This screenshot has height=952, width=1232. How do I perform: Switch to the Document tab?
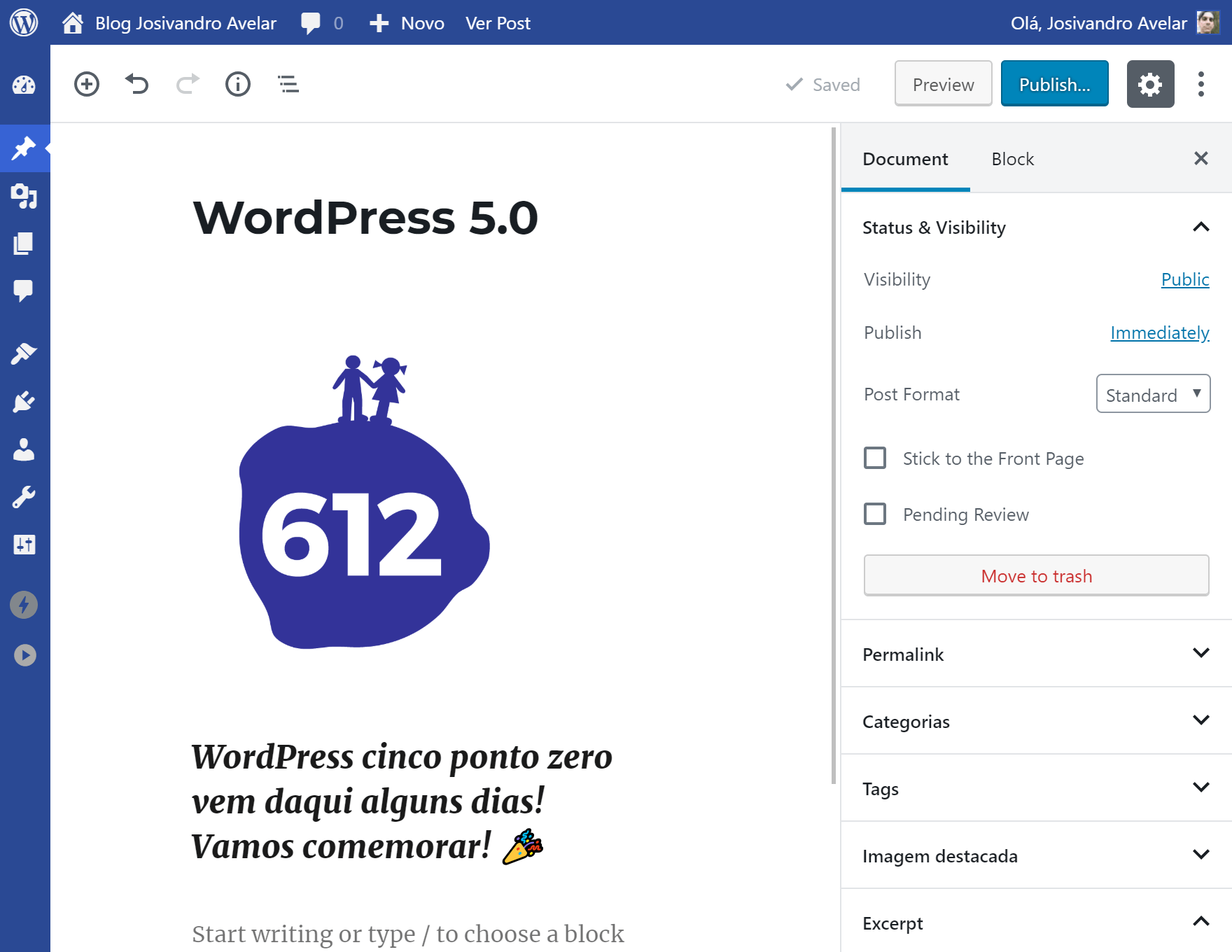pos(905,159)
